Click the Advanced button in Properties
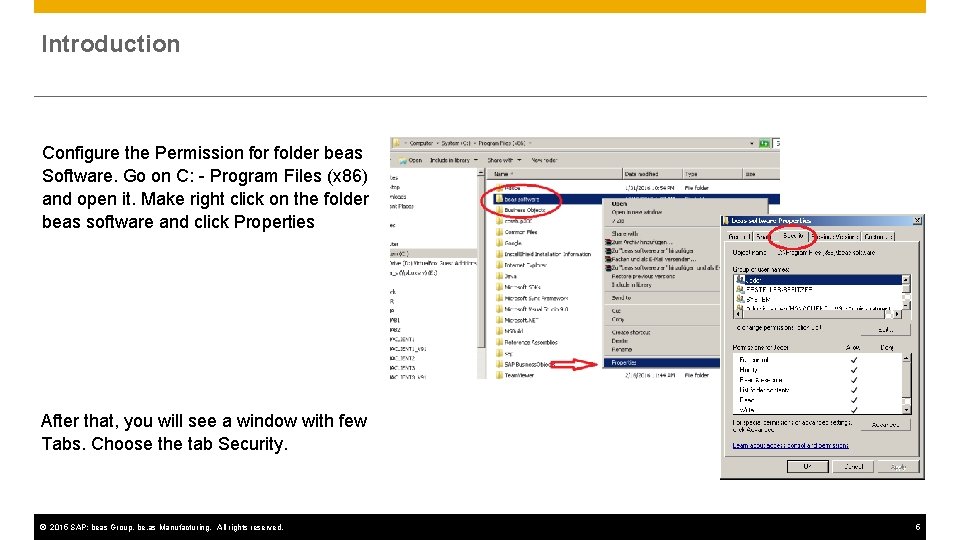 click(x=885, y=424)
